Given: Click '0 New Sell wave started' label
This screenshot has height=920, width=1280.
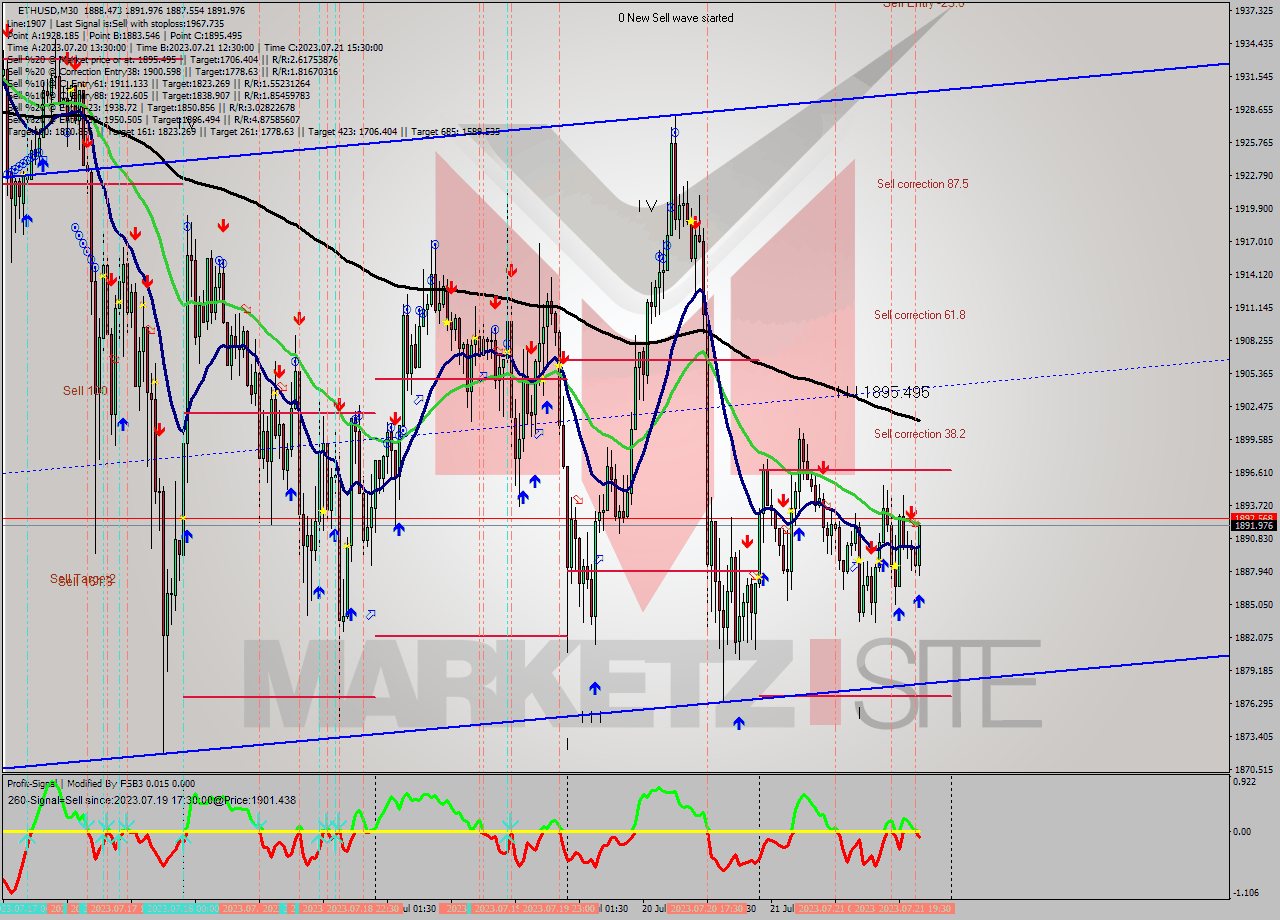Looking at the screenshot, I should (x=675, y=18).
